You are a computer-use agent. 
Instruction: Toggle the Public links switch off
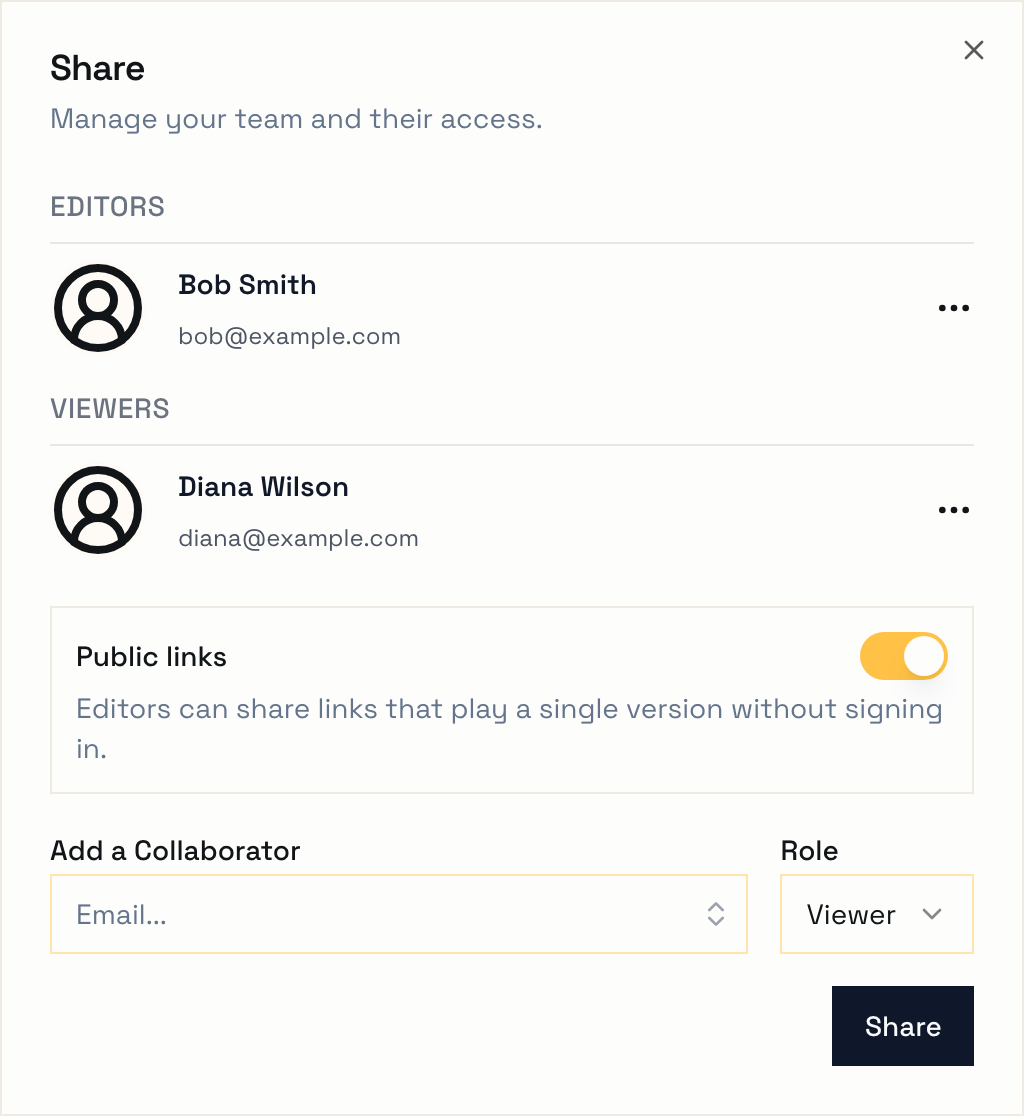click(904, 656)
